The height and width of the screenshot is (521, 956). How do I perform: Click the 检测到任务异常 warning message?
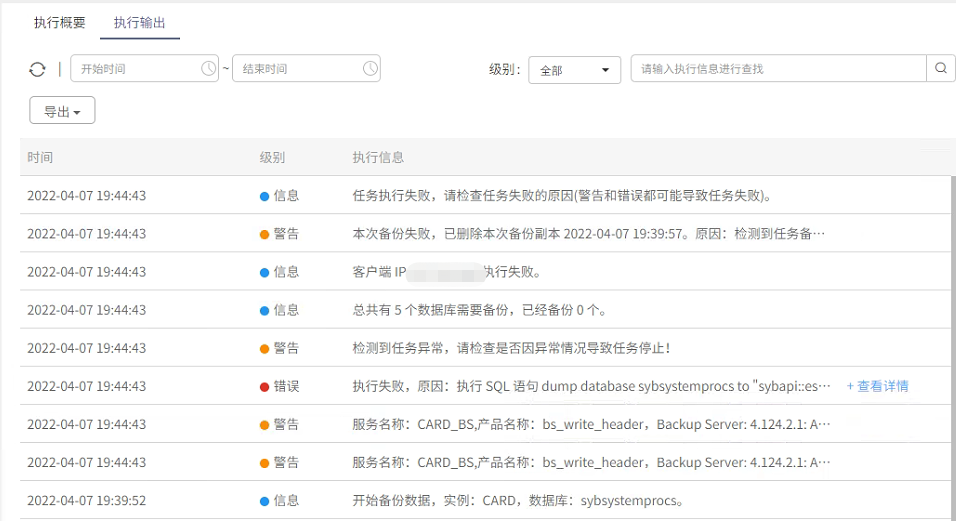(511, 348)
